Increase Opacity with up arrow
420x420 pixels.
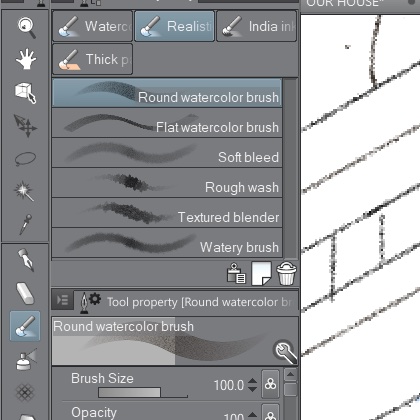click(x=253, y=415)
